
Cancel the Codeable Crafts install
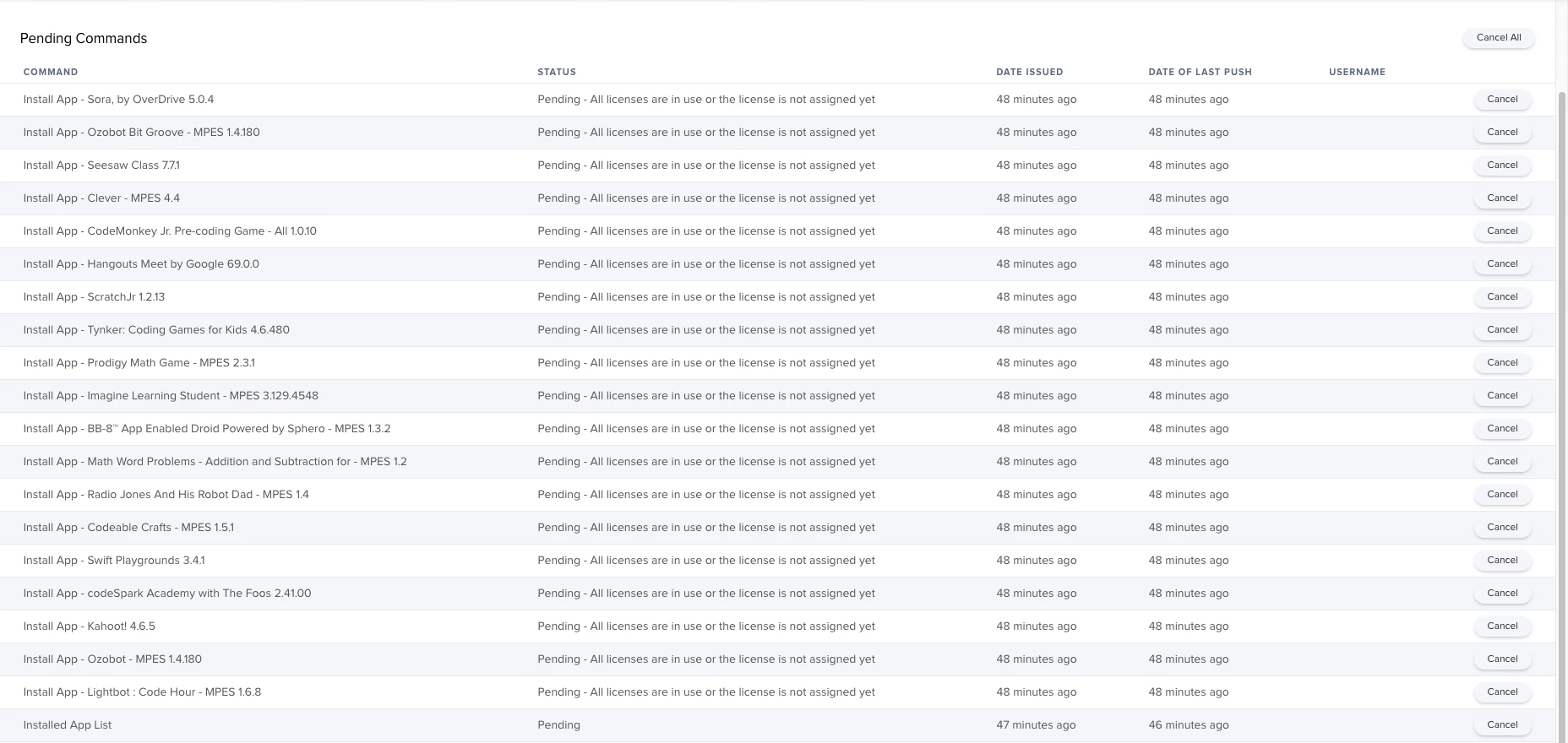(1502, 528)
